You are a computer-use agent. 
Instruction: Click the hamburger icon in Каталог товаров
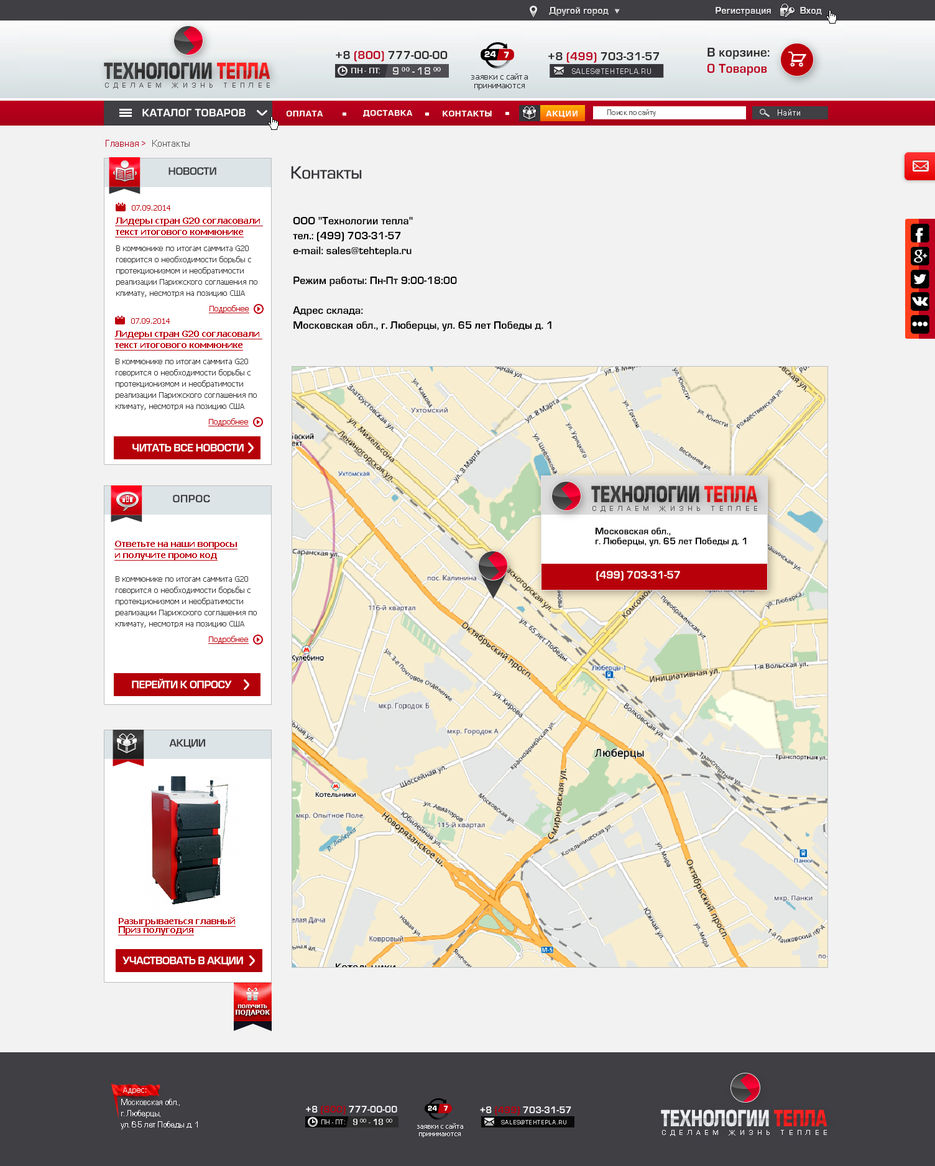tap(126, 113)
